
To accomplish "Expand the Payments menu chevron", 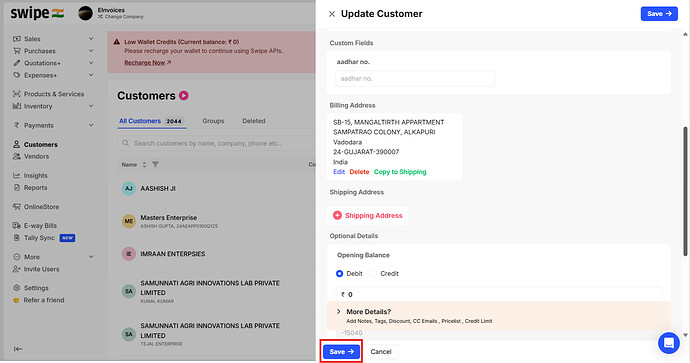I will click(x=91, y=125).
